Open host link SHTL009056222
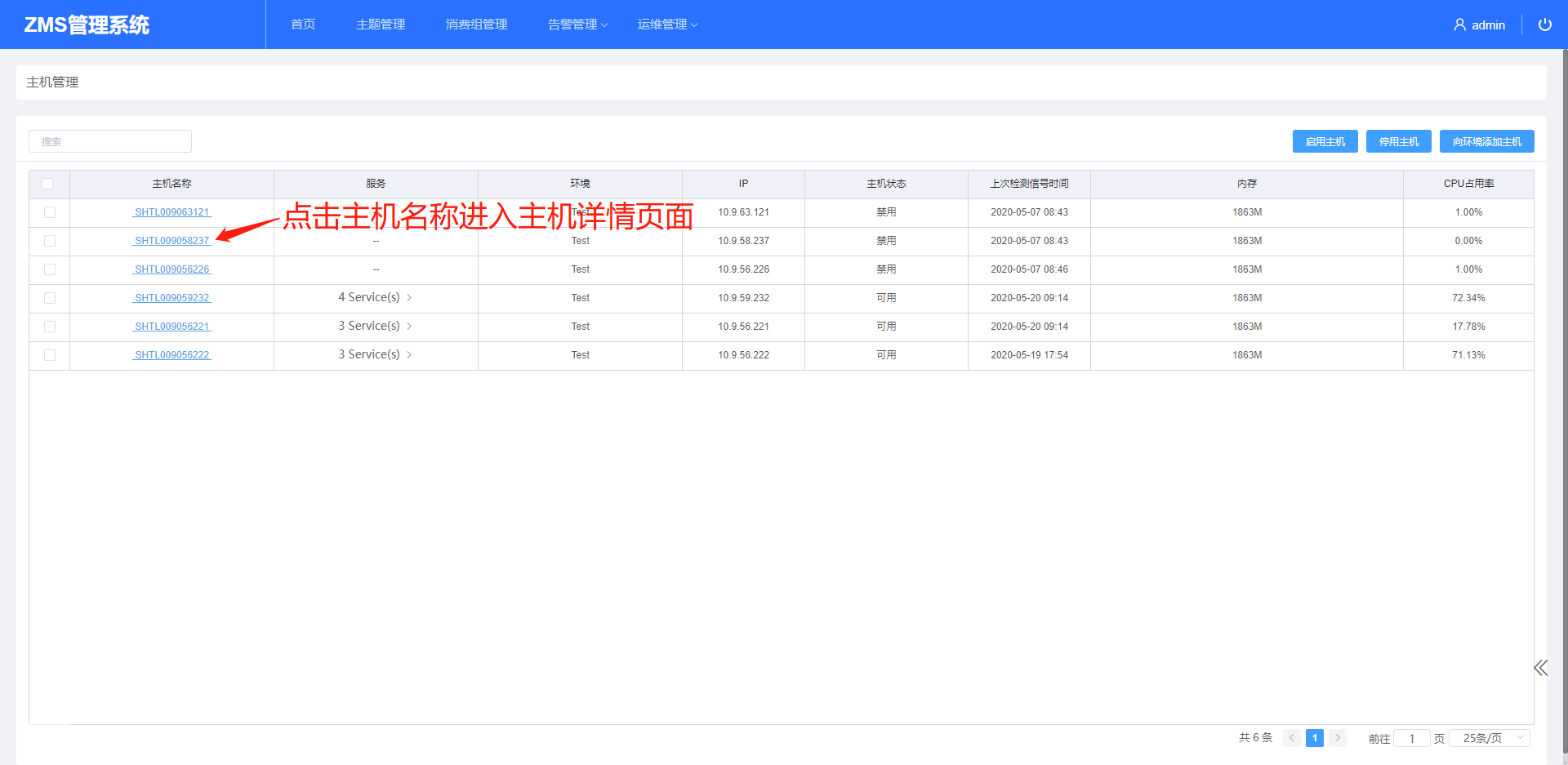1568x765 pixels. tap(172, 355)
